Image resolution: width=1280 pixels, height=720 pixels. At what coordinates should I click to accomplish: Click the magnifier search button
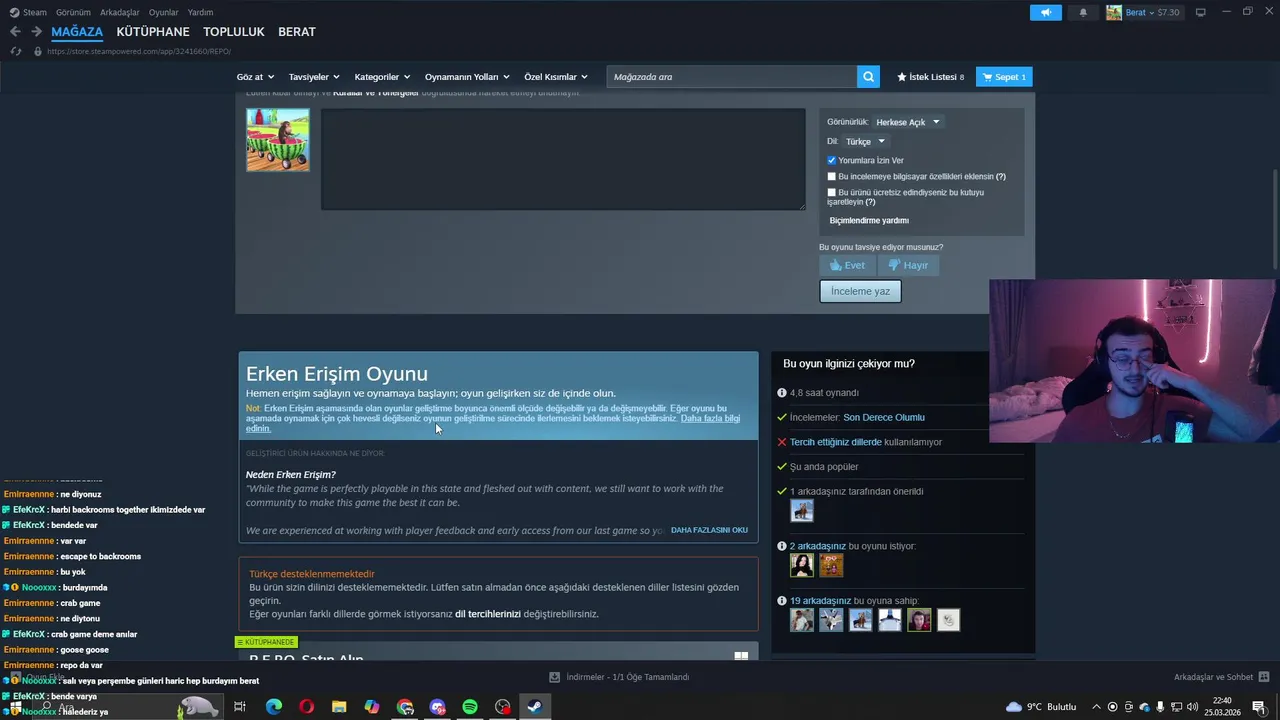pos(869,77)
